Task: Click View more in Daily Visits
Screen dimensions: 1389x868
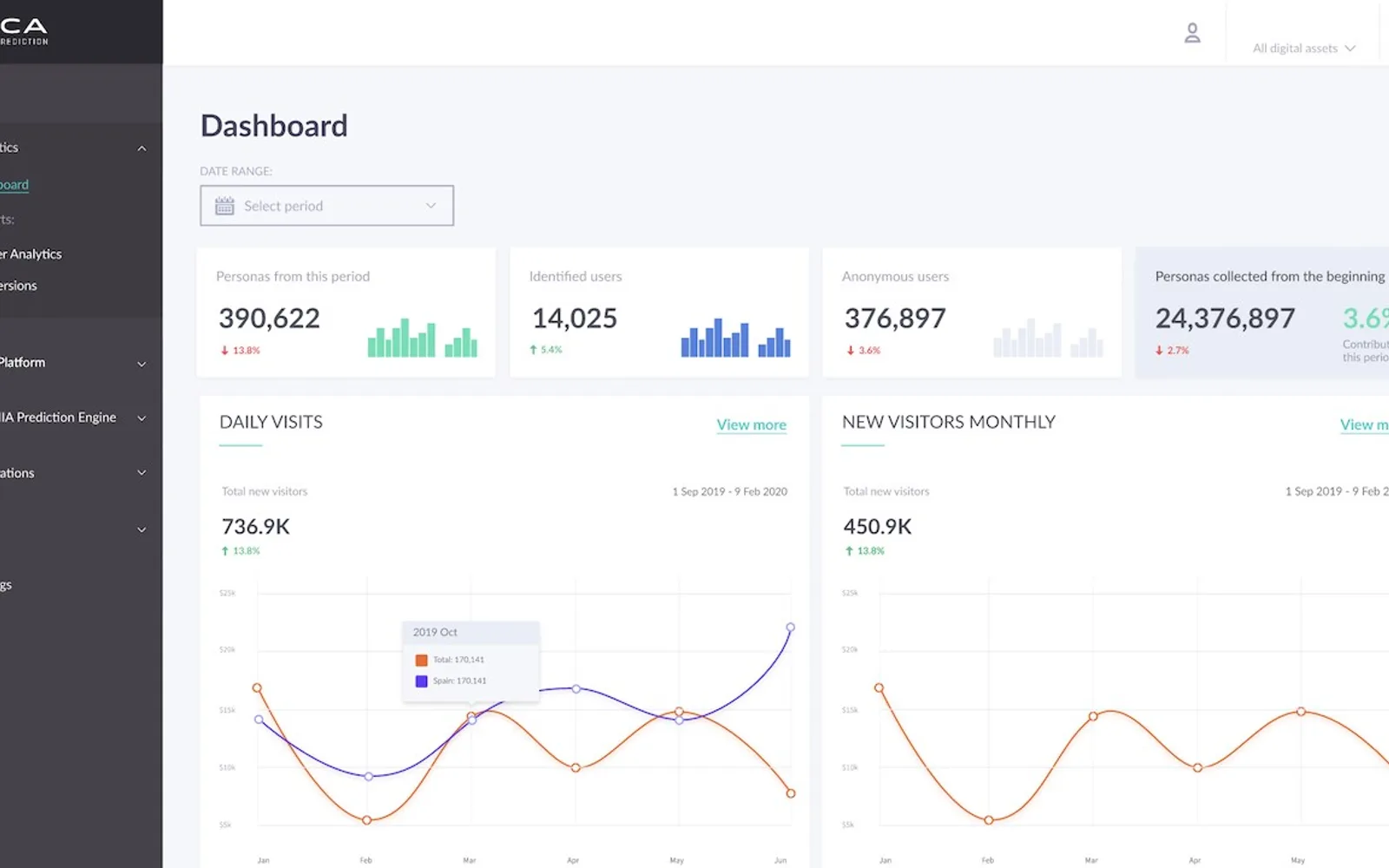Action: pyautogui.click(x=752, y=424)
